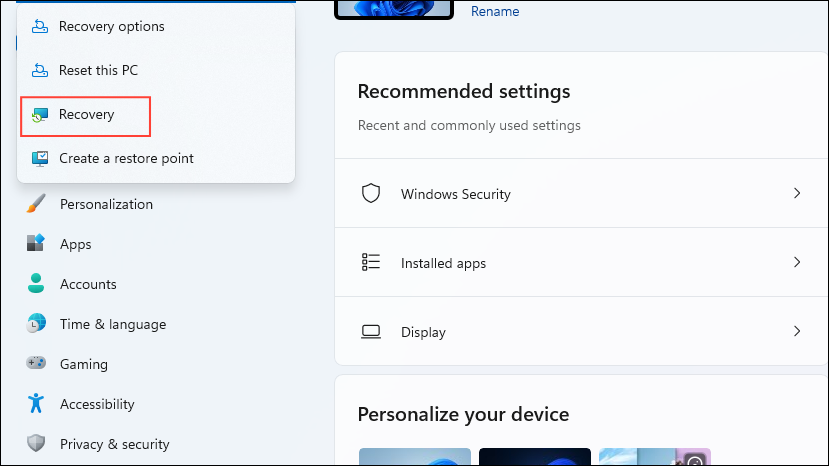Click the Accessibility figure icon
829x466 pixels.
coord(36,403)
